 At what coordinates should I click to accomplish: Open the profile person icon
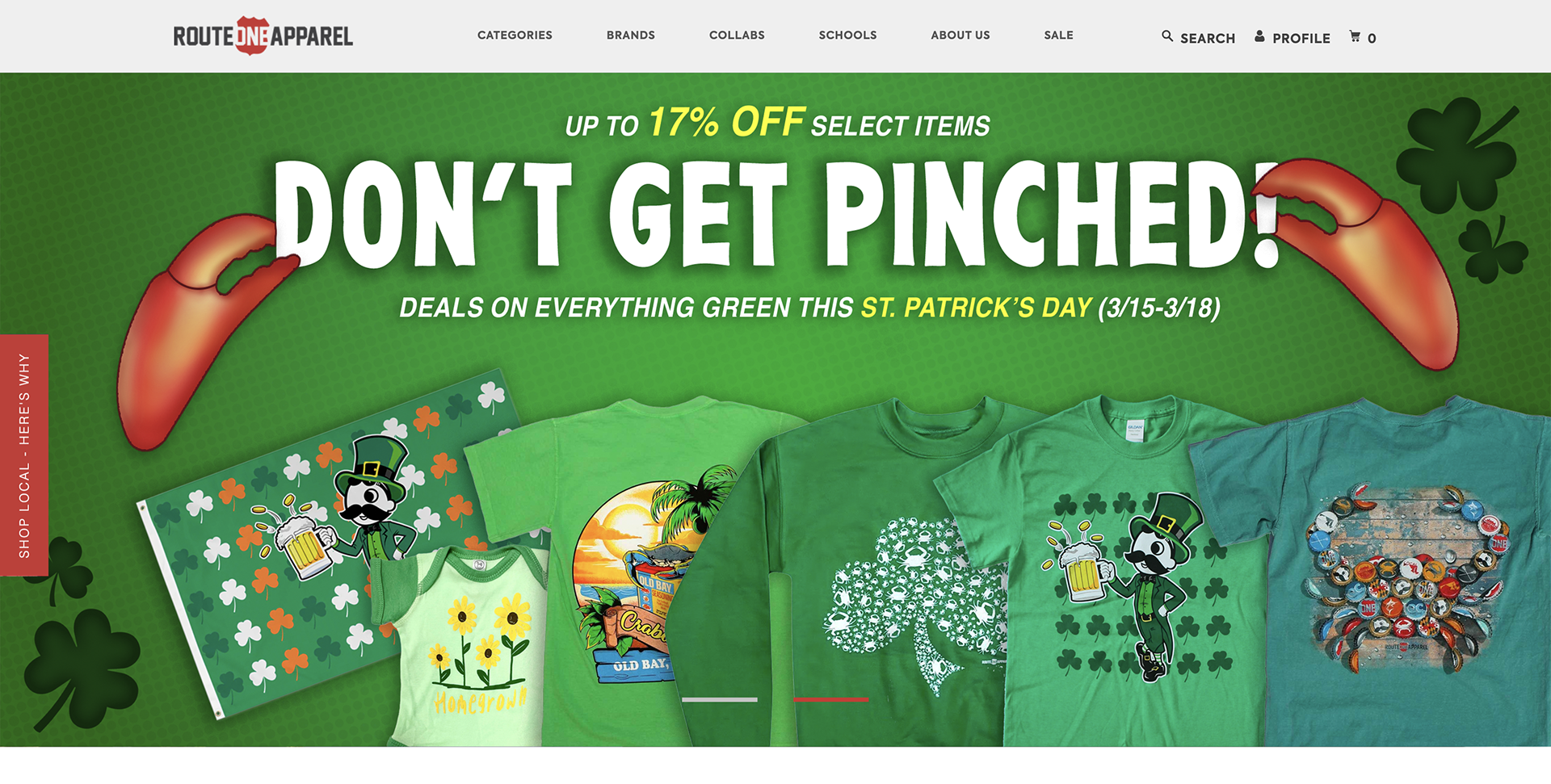point(1259,36)
